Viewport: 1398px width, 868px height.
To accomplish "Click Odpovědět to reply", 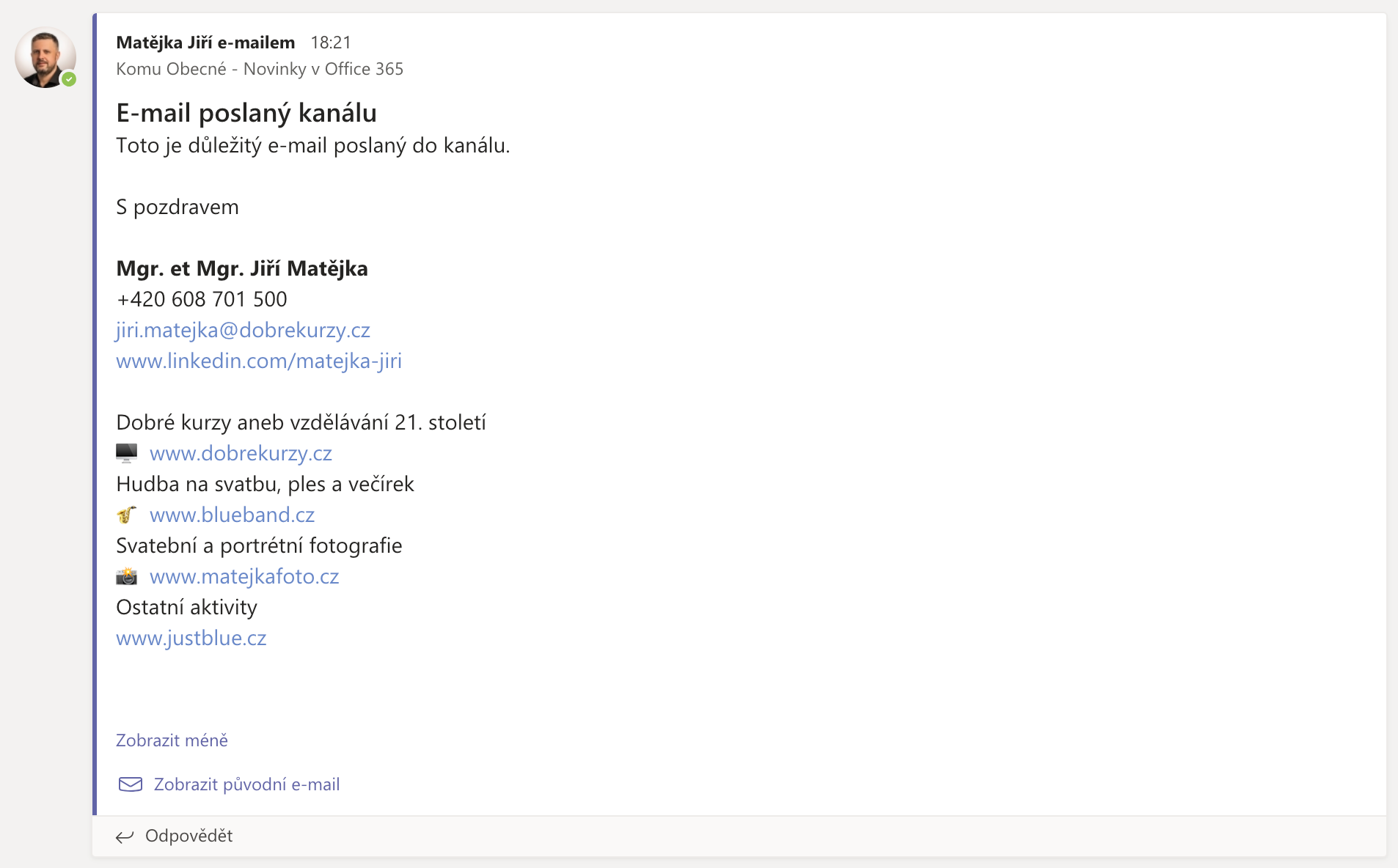I will click(x=189, y=836).
